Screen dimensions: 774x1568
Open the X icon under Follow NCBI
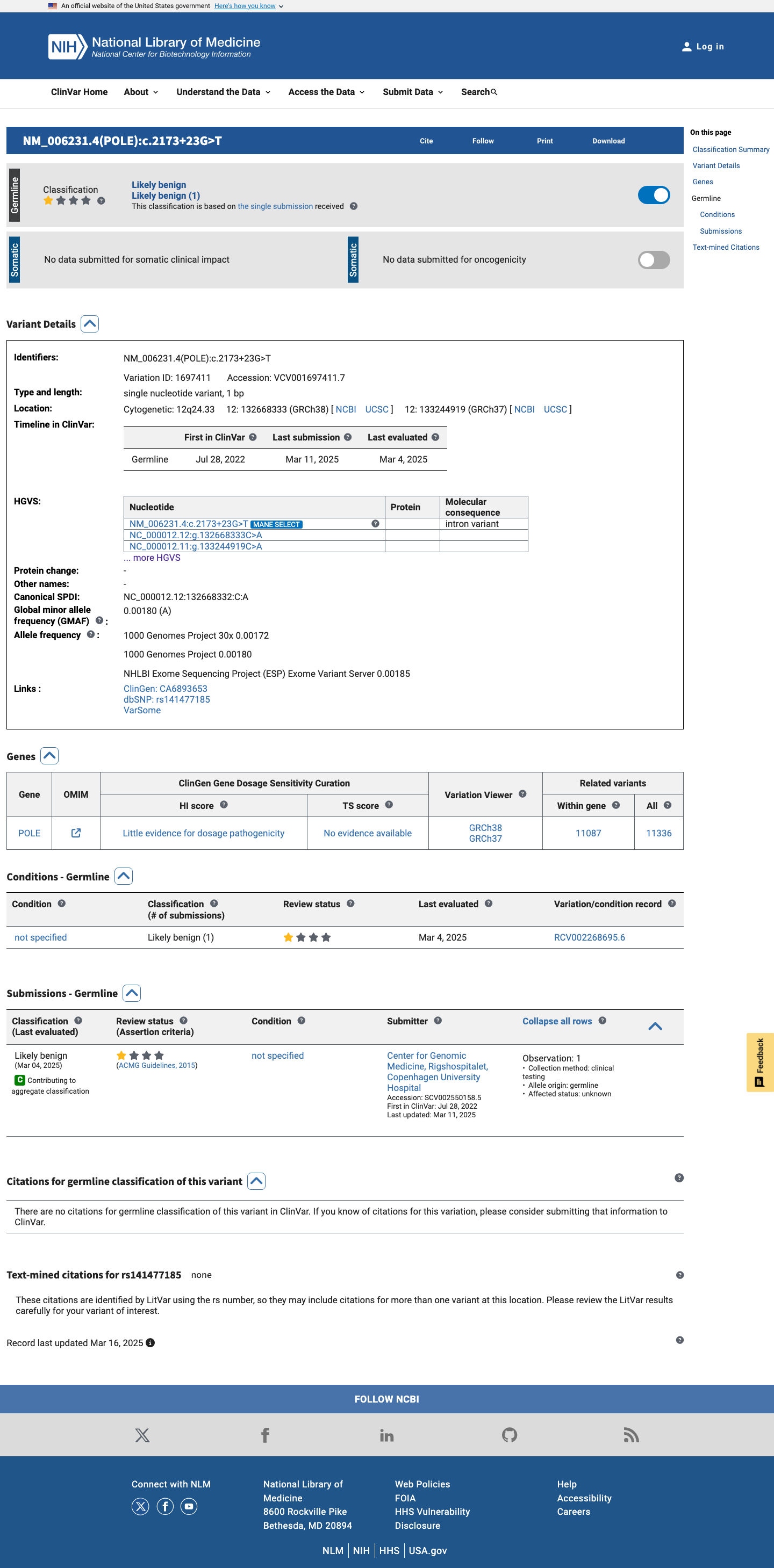click(x=142, y=1435)
